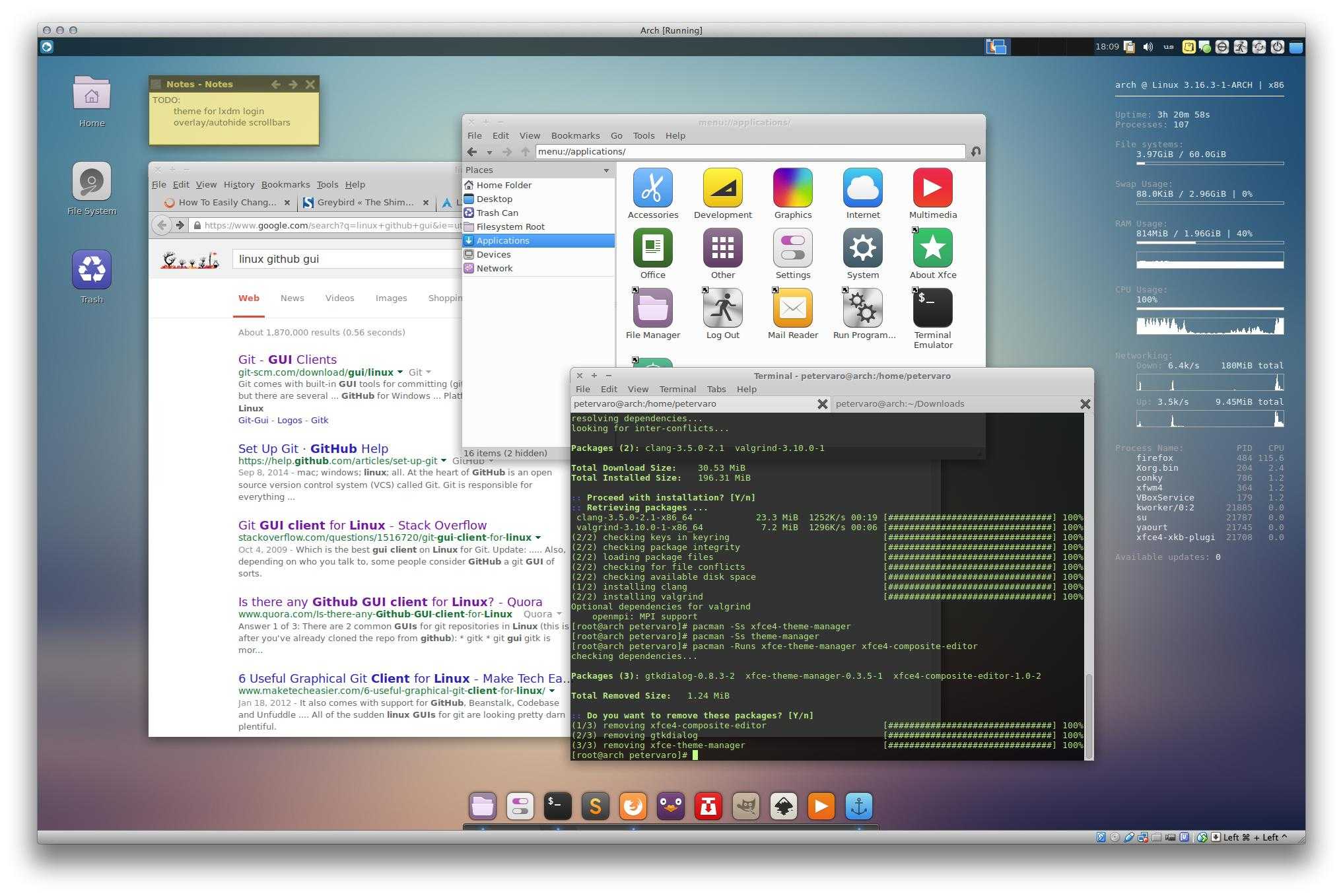Expand dropdown arrow next to git-scm.com result URL

point(399,372)
